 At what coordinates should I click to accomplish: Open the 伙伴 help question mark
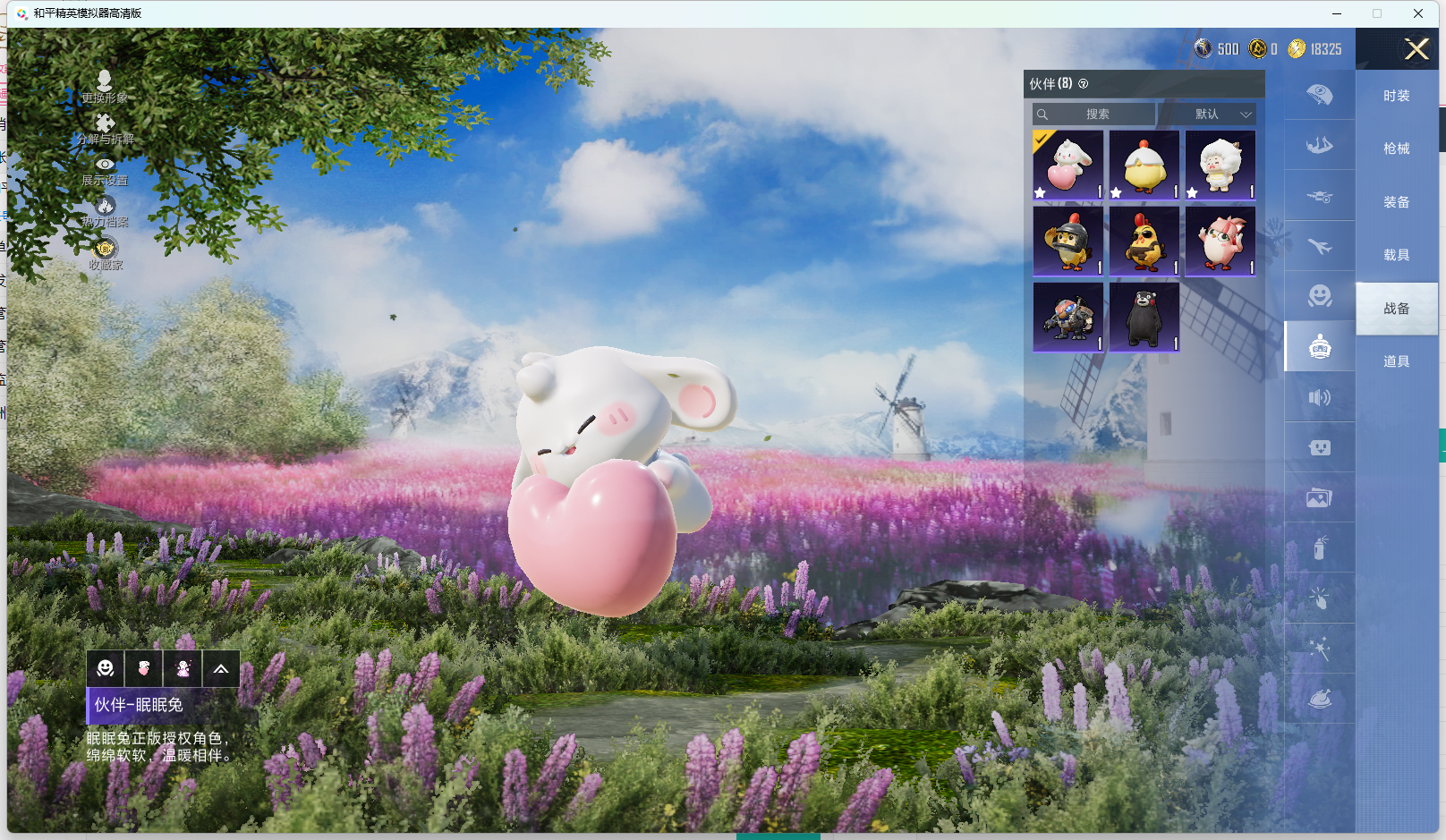tap(1084, 84)
